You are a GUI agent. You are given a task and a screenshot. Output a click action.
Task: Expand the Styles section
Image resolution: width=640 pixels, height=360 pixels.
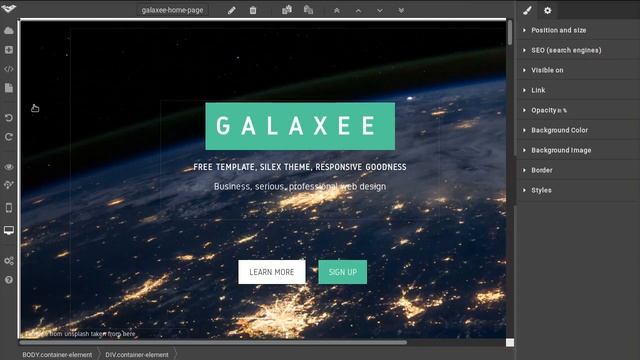point(578,190)
